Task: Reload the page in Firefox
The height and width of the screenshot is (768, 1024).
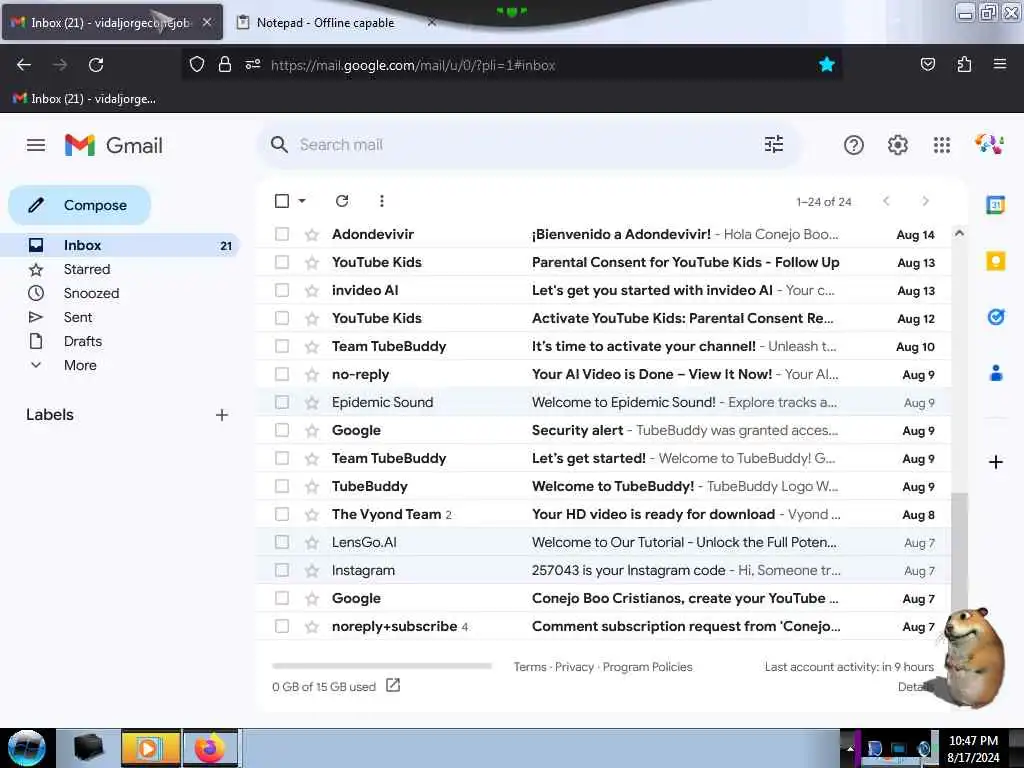Action: coord(96,65)
